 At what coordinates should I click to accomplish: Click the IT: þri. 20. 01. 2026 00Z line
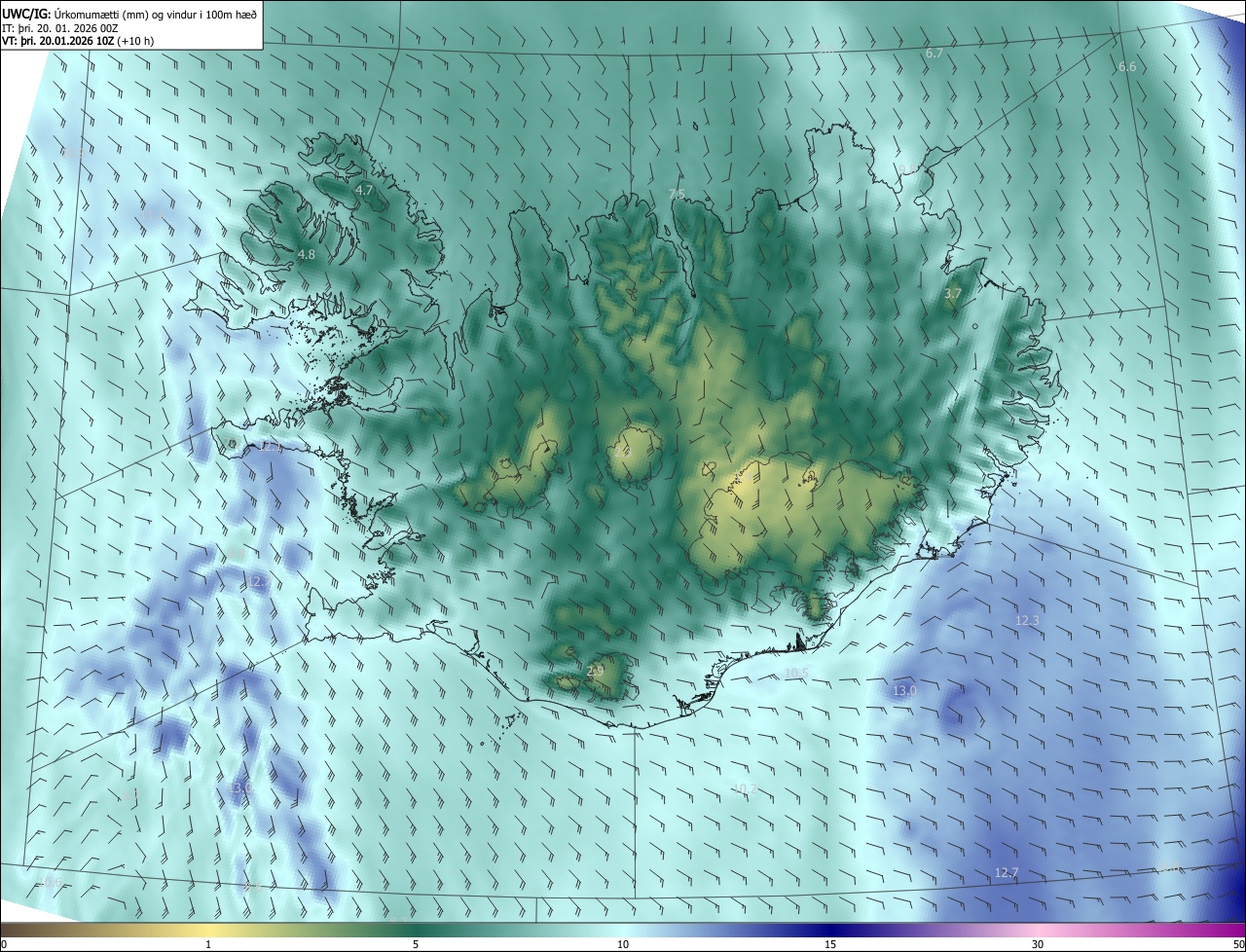[60, 28]
